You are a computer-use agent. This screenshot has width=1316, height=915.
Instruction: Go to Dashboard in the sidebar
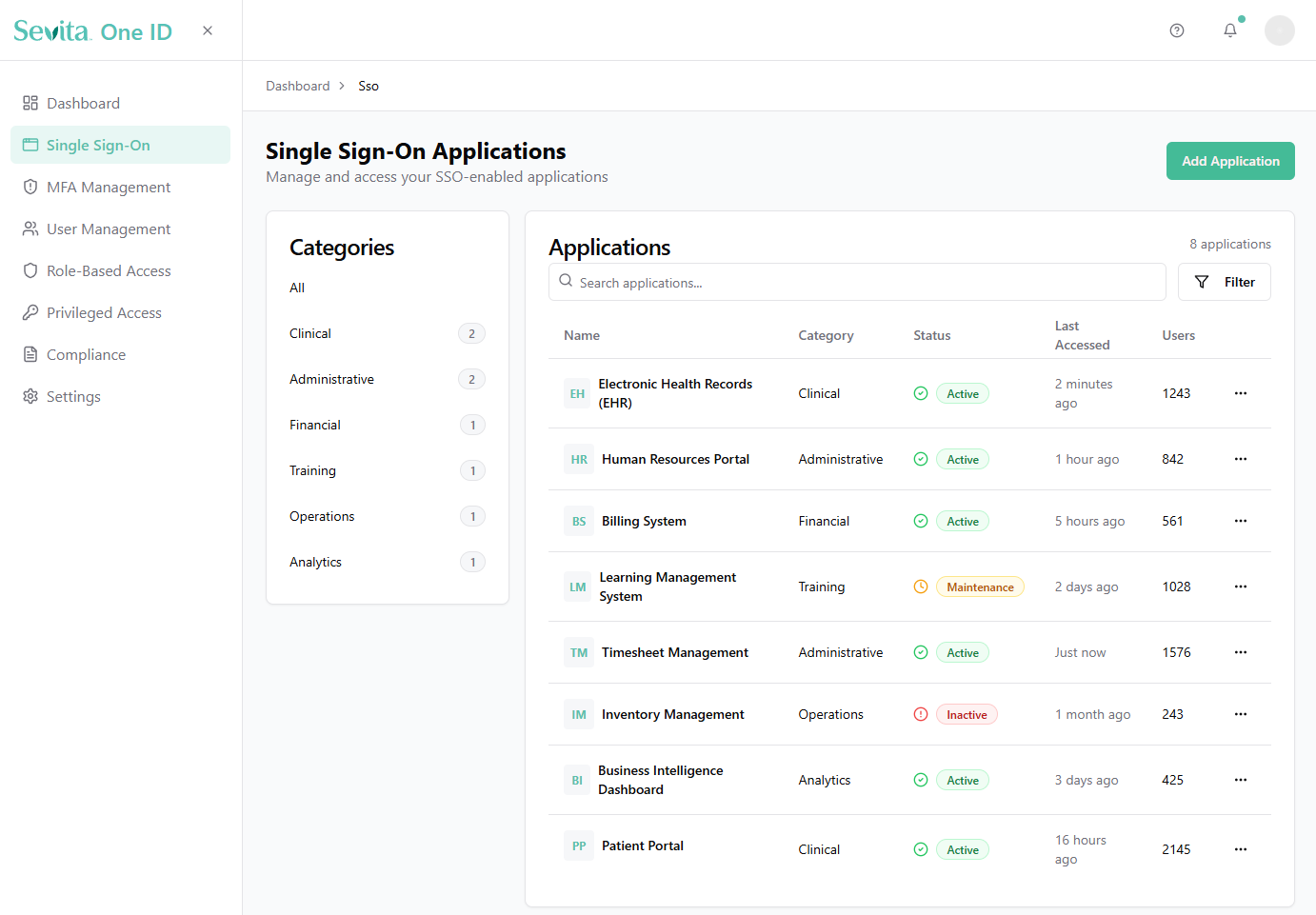120,103
